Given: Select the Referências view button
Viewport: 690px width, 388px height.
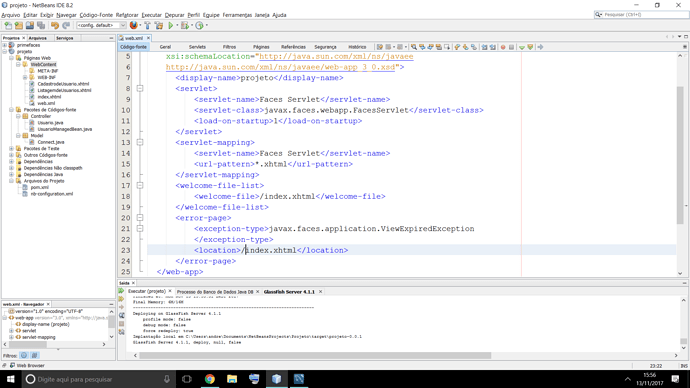Looking at the screenshot, I should point(293,47).
